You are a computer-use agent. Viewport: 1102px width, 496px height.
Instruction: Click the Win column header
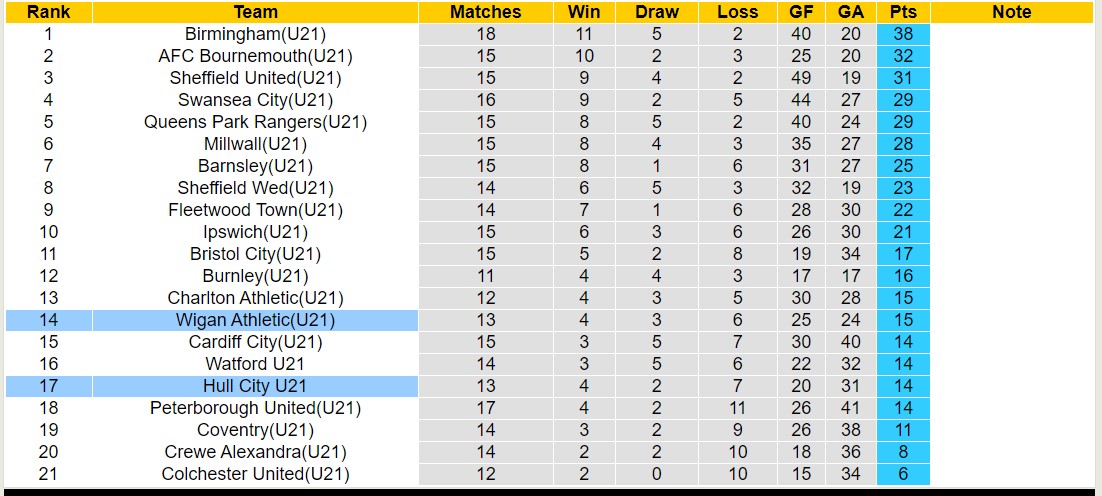[584, 12]
